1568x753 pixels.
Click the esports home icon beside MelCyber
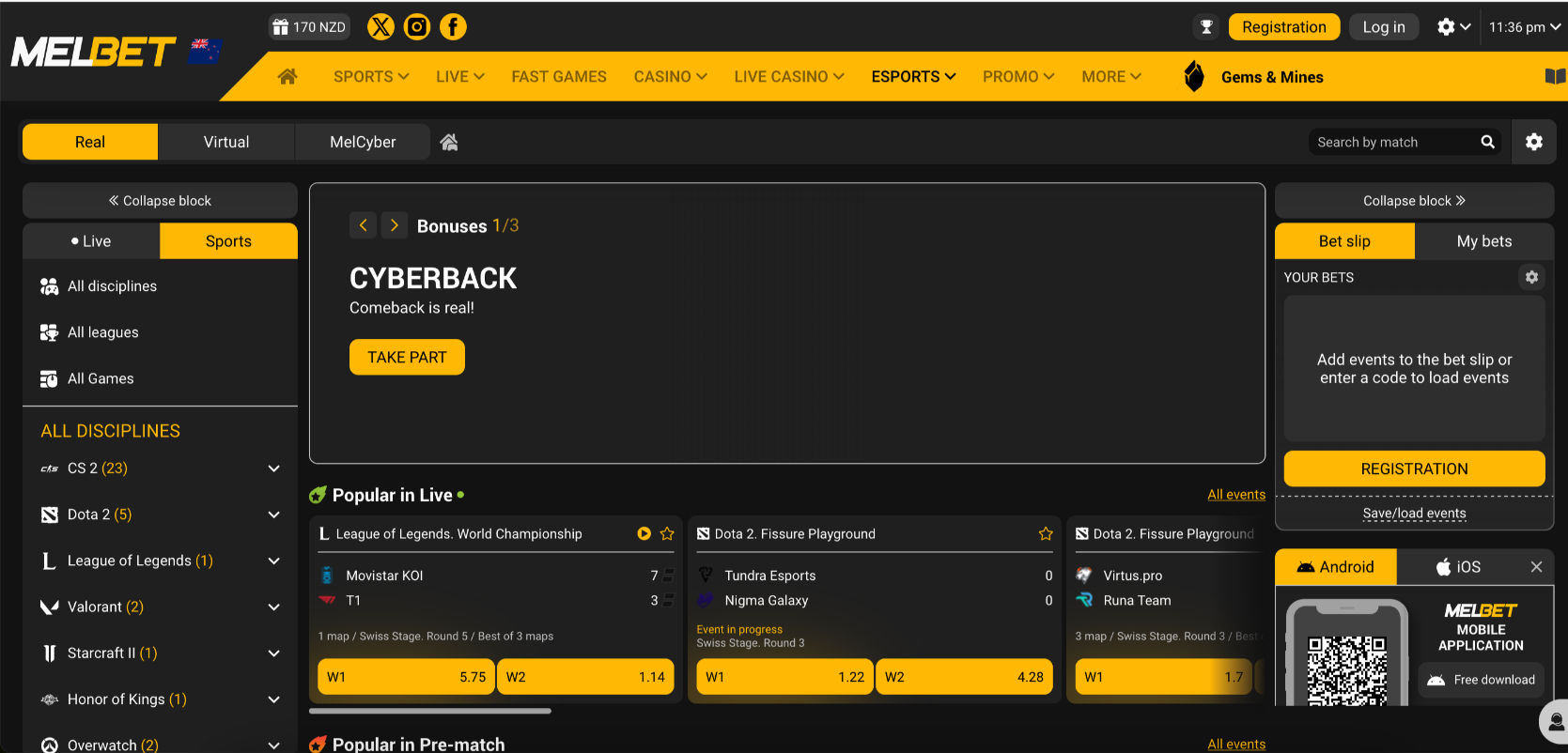[449, 143]
